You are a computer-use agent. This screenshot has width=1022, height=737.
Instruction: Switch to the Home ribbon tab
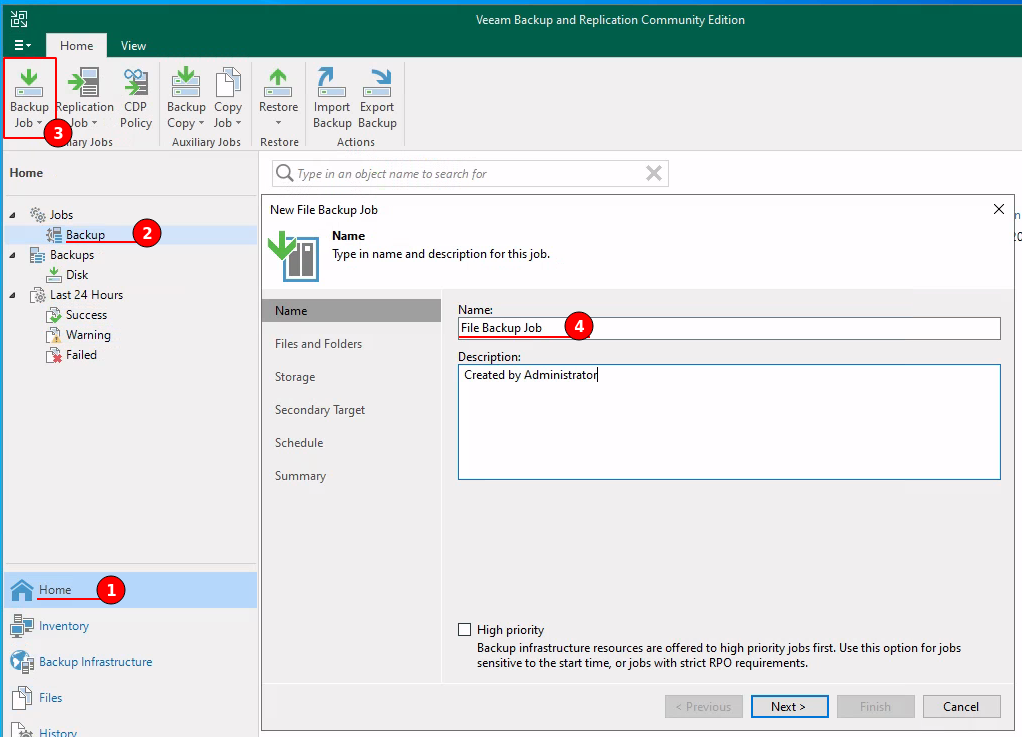click(x=76, y=46)
